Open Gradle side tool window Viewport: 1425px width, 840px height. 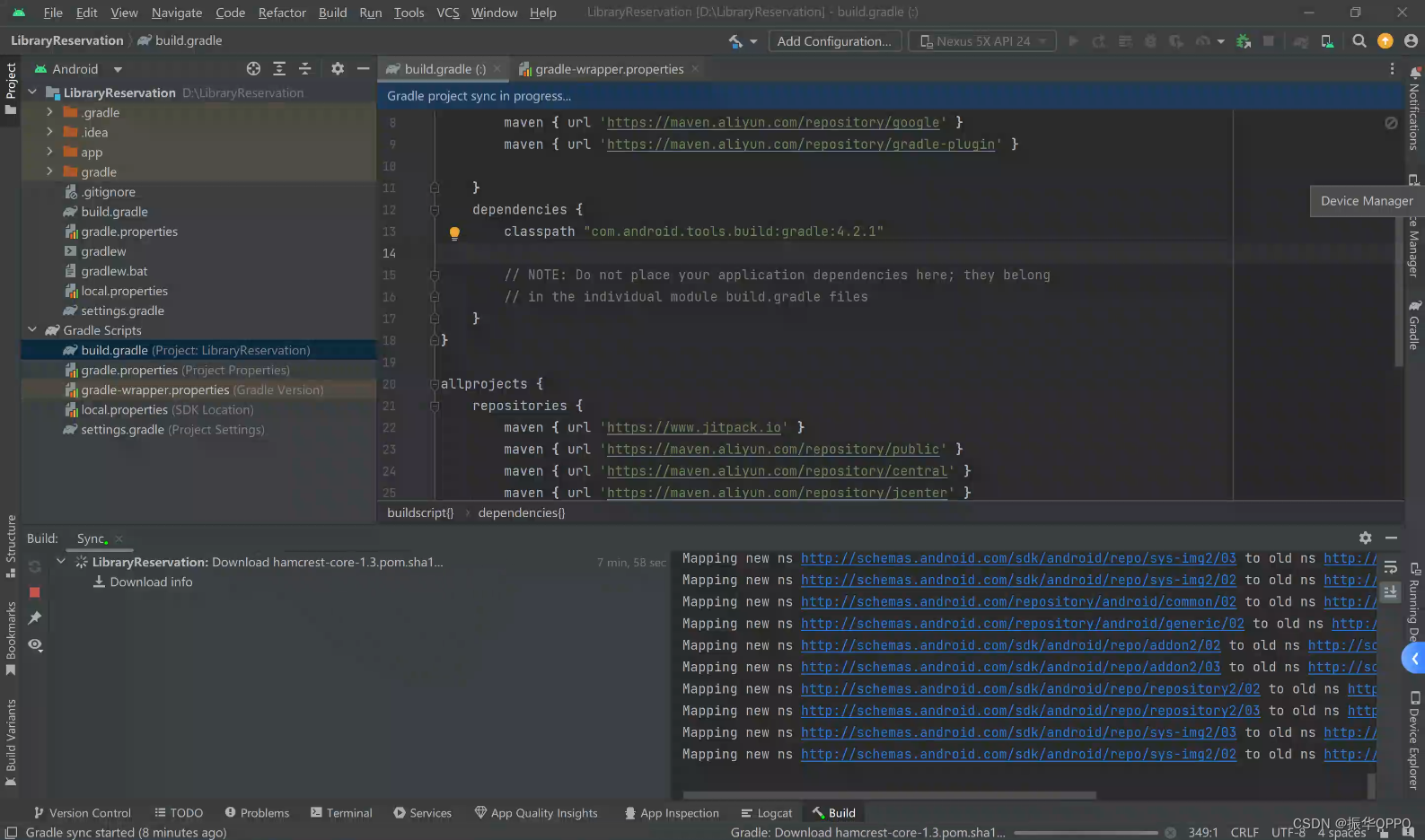(x=1414, y=325)
